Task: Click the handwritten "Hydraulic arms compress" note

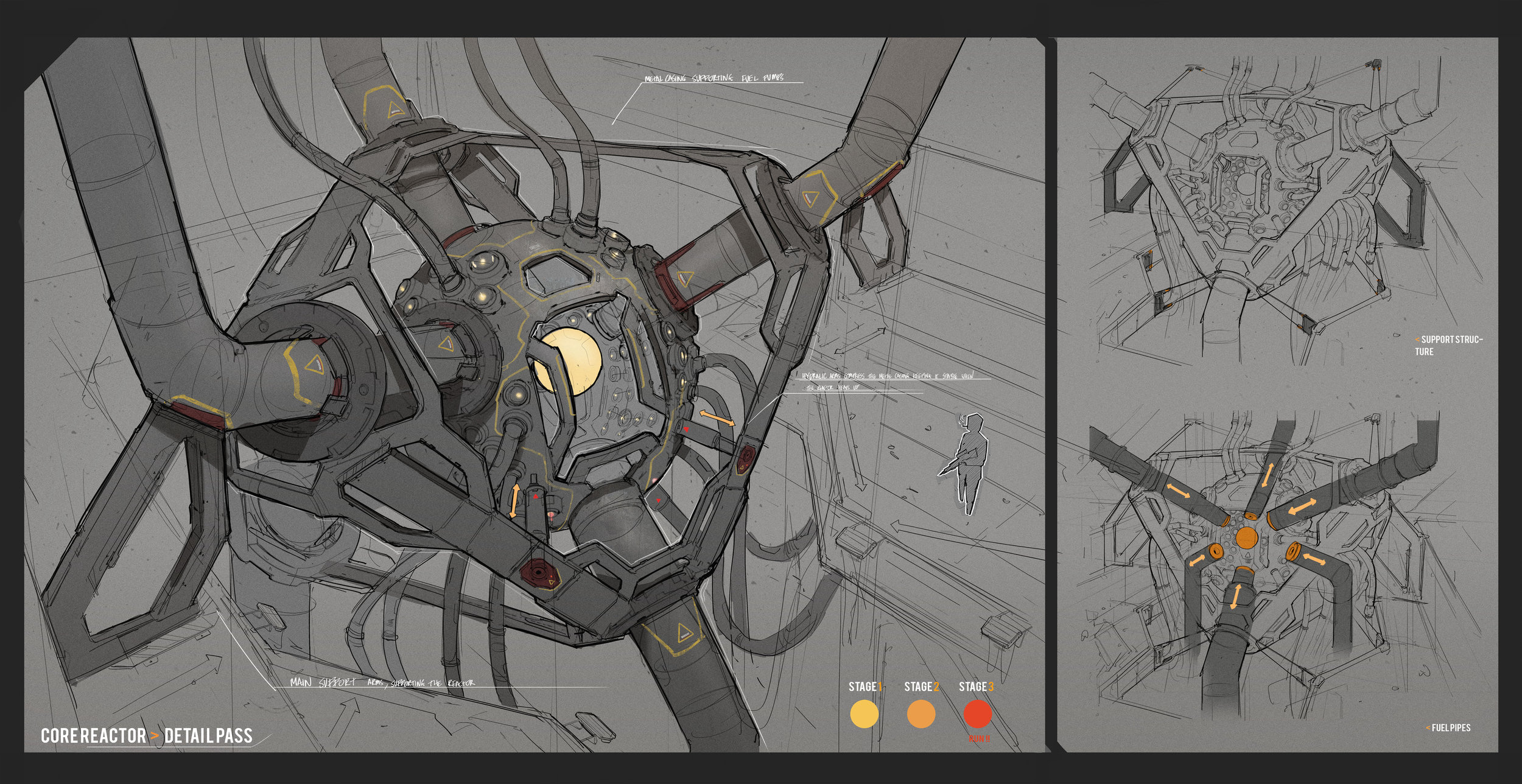Action: click(888, 381)
